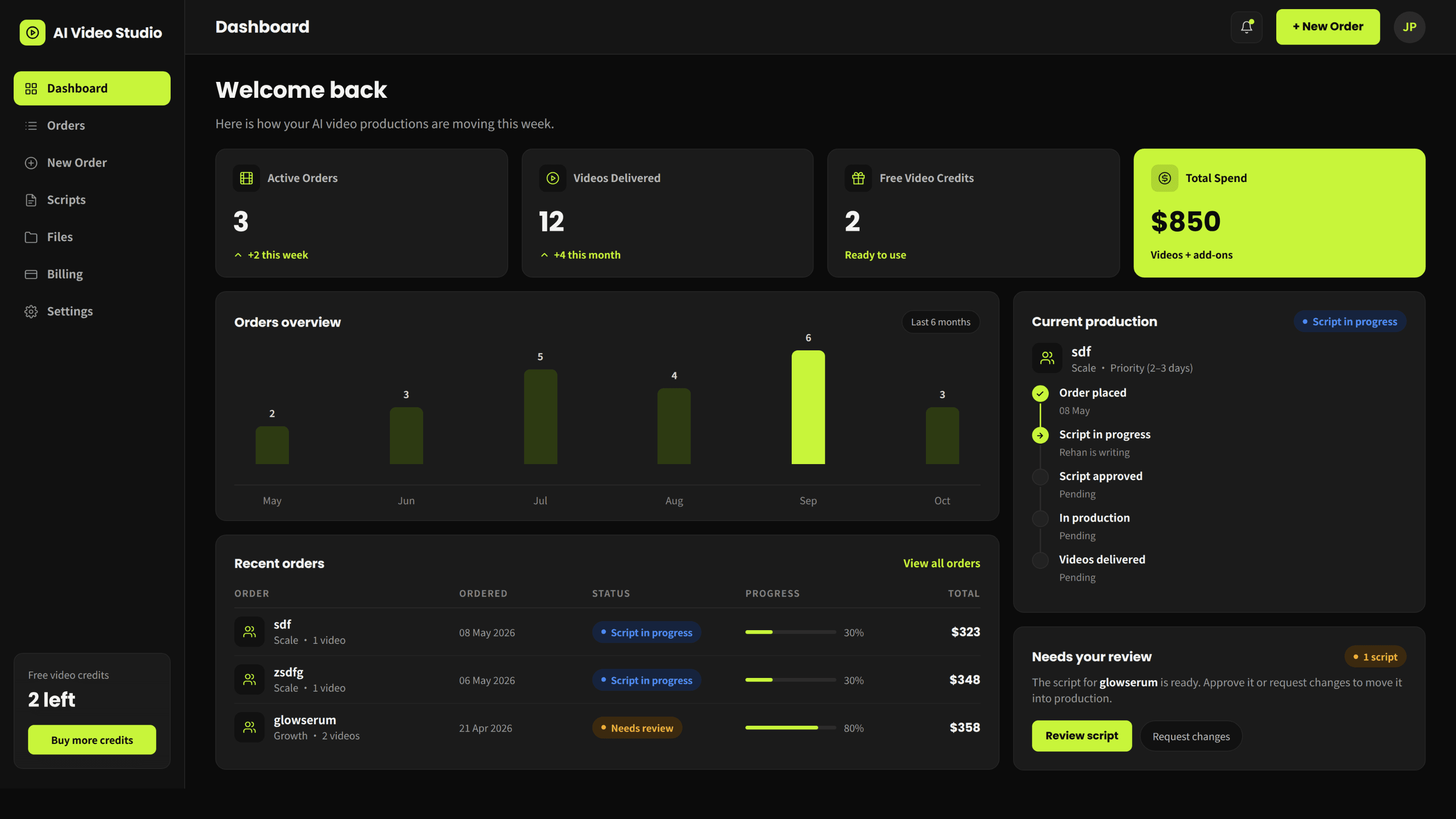Click the Sep bar in Orders overview
Viewport: 1456px width, 819px height.
tap(808, 407)
